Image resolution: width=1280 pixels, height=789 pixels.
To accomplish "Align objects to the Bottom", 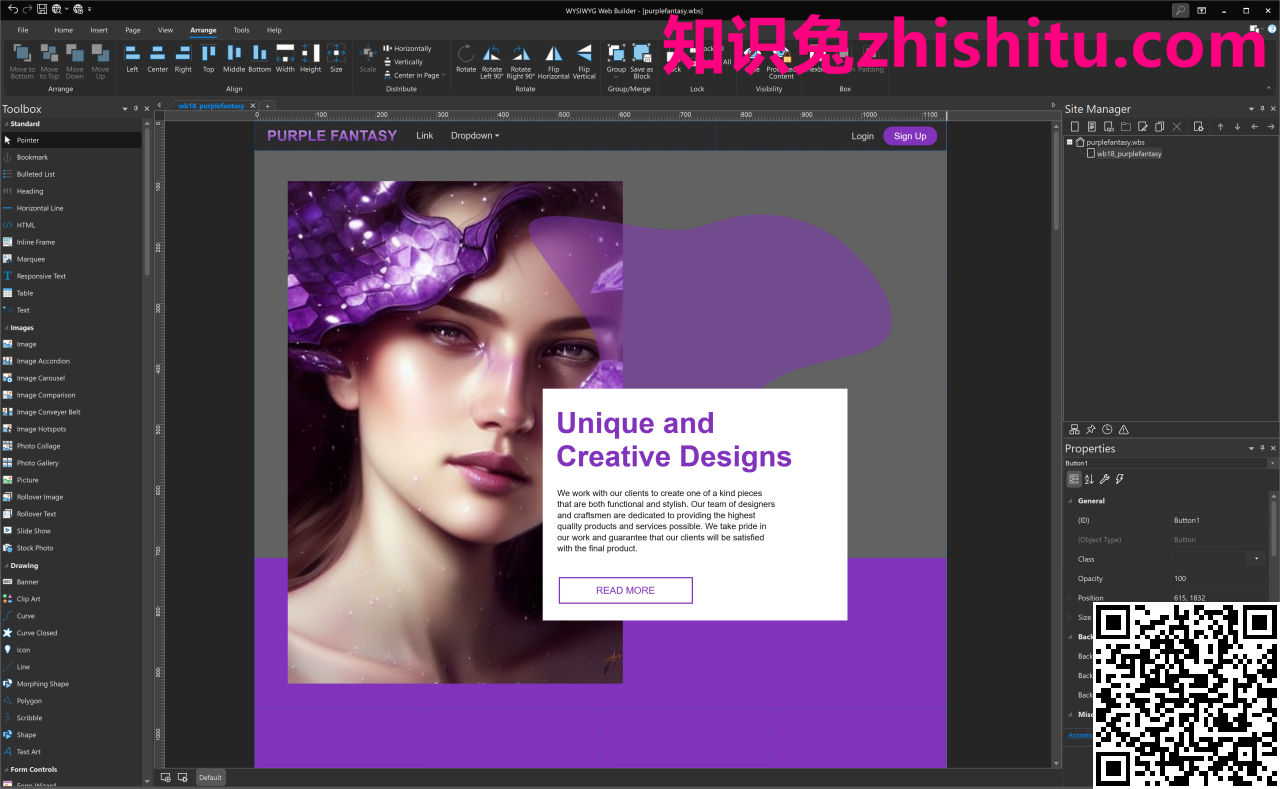I will point(259,57).
